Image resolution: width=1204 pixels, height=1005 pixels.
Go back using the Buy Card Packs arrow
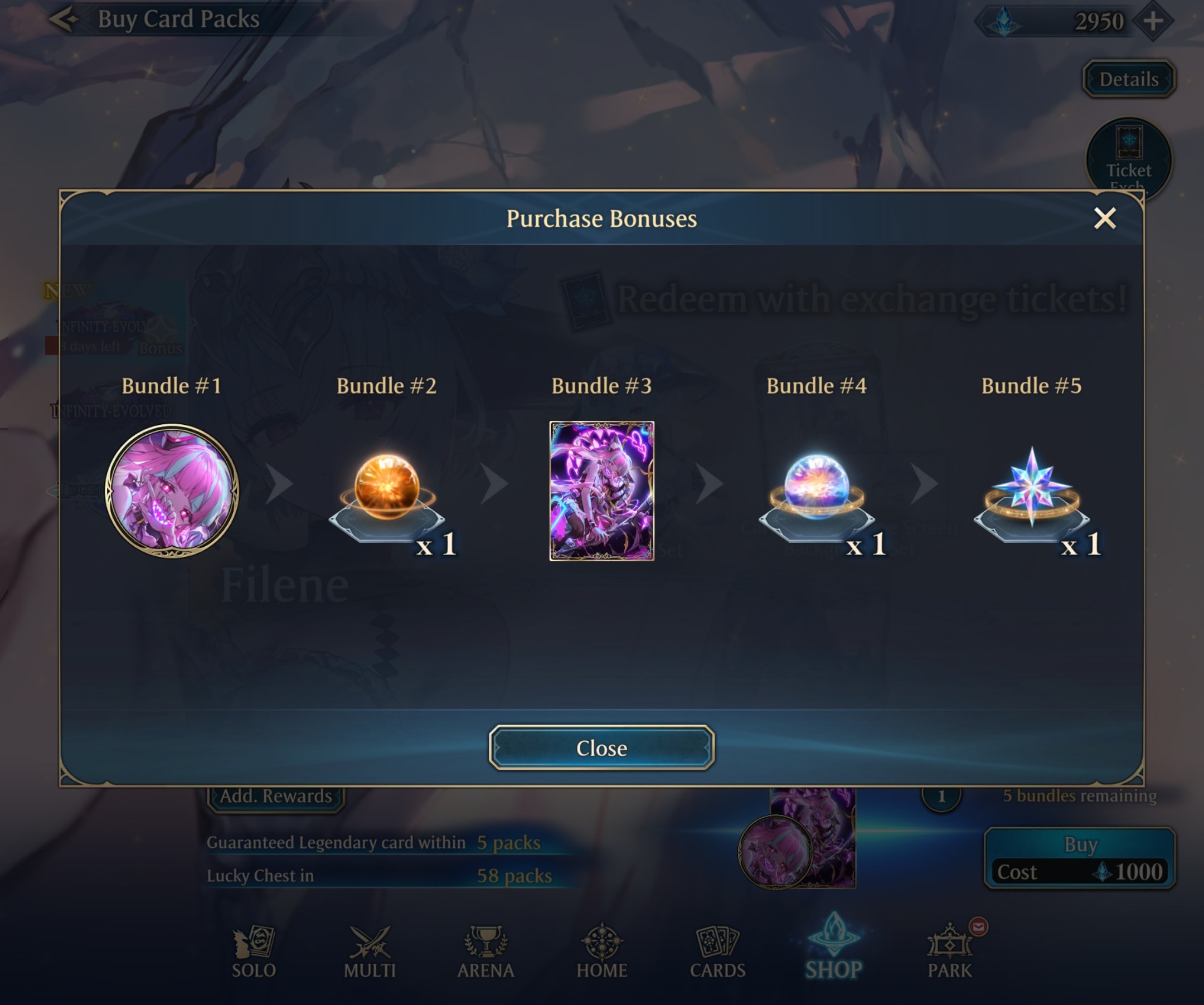point(64,20)
